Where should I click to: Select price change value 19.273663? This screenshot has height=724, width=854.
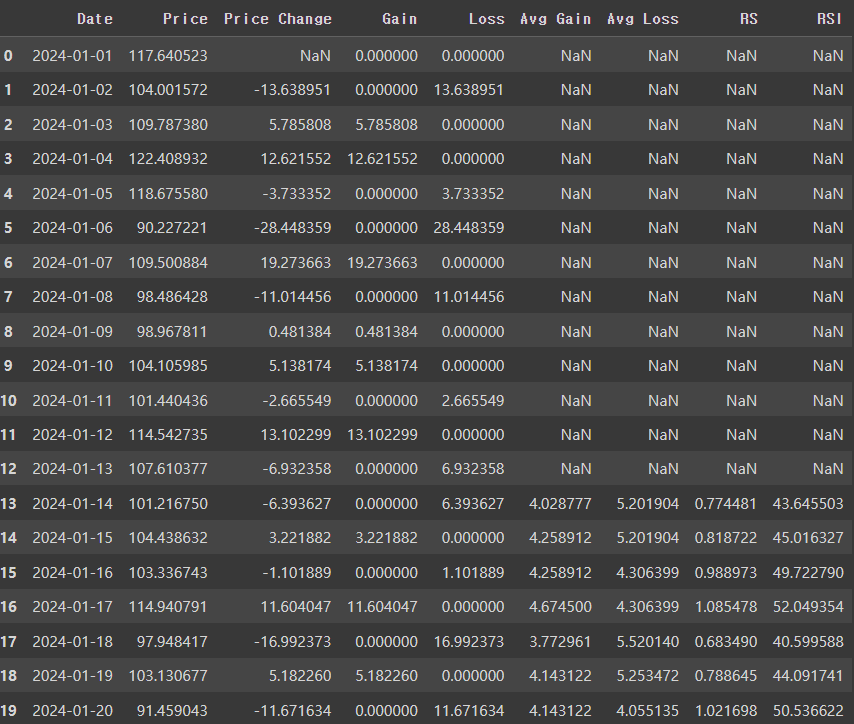click(x=296, y=263)
